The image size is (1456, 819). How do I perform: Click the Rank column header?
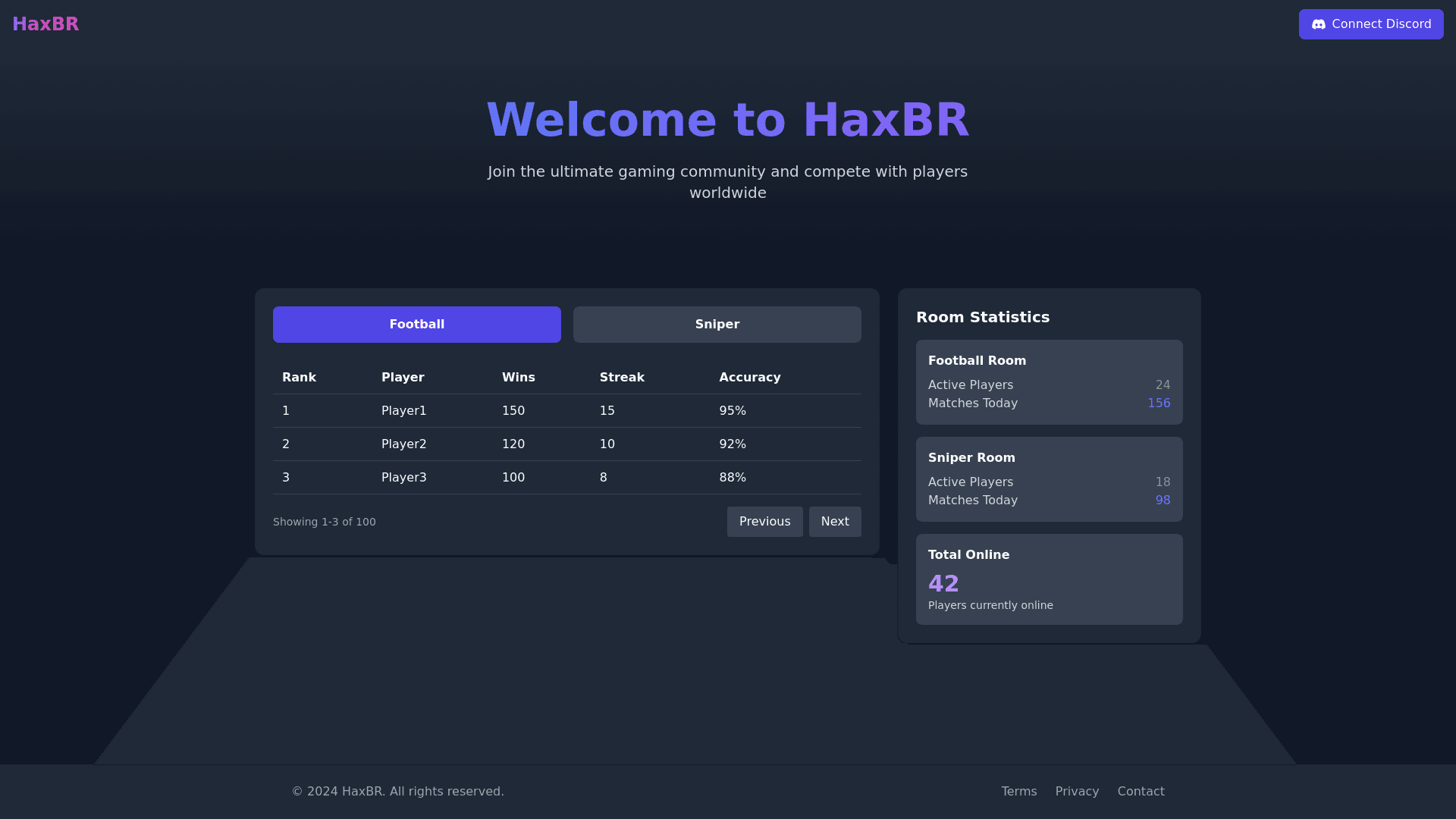click(299, 378)
